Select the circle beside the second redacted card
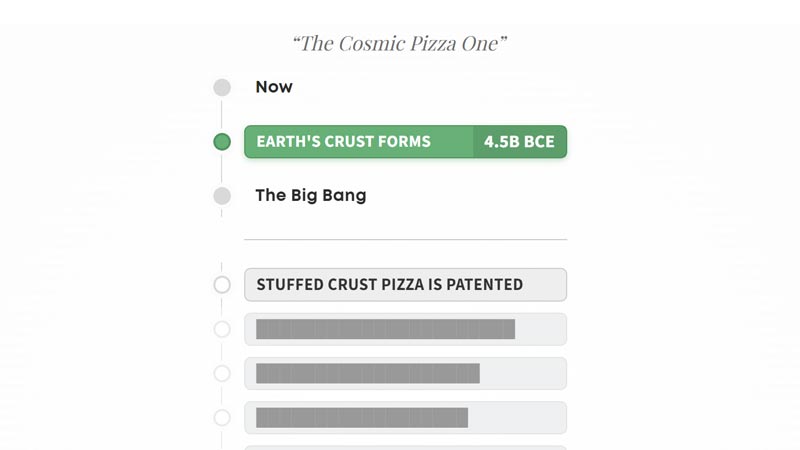 [x=222, y=373]
